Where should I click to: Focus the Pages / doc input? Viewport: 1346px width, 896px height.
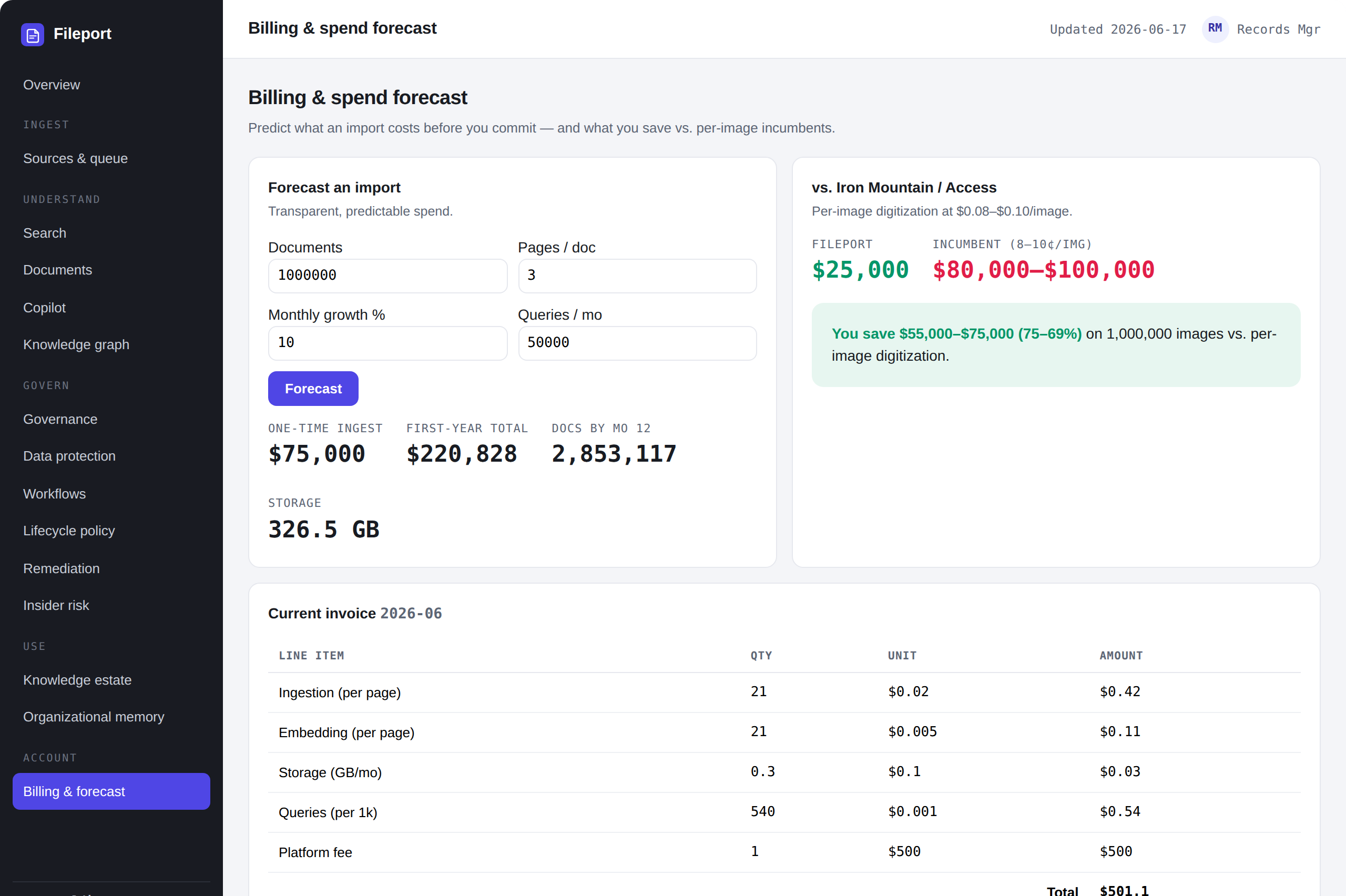[637, 276]
